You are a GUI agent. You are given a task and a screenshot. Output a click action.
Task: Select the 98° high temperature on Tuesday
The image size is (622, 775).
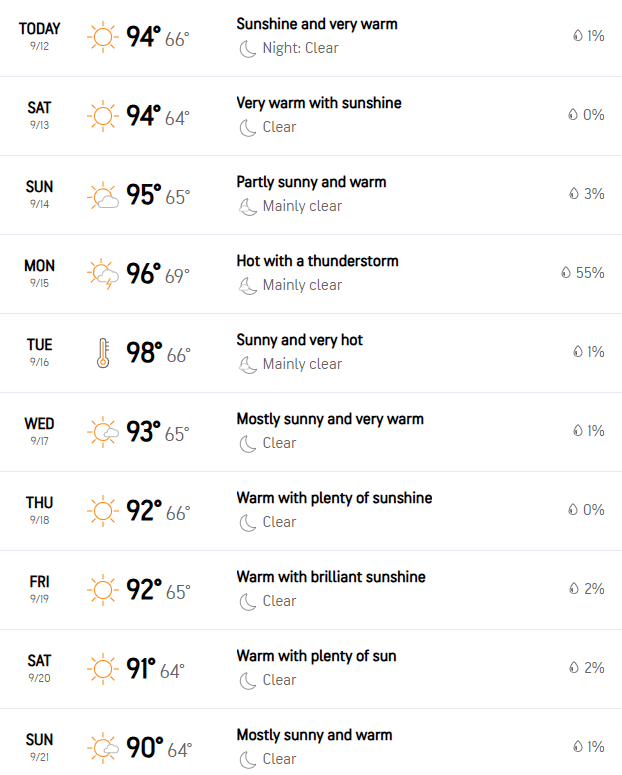144,353
